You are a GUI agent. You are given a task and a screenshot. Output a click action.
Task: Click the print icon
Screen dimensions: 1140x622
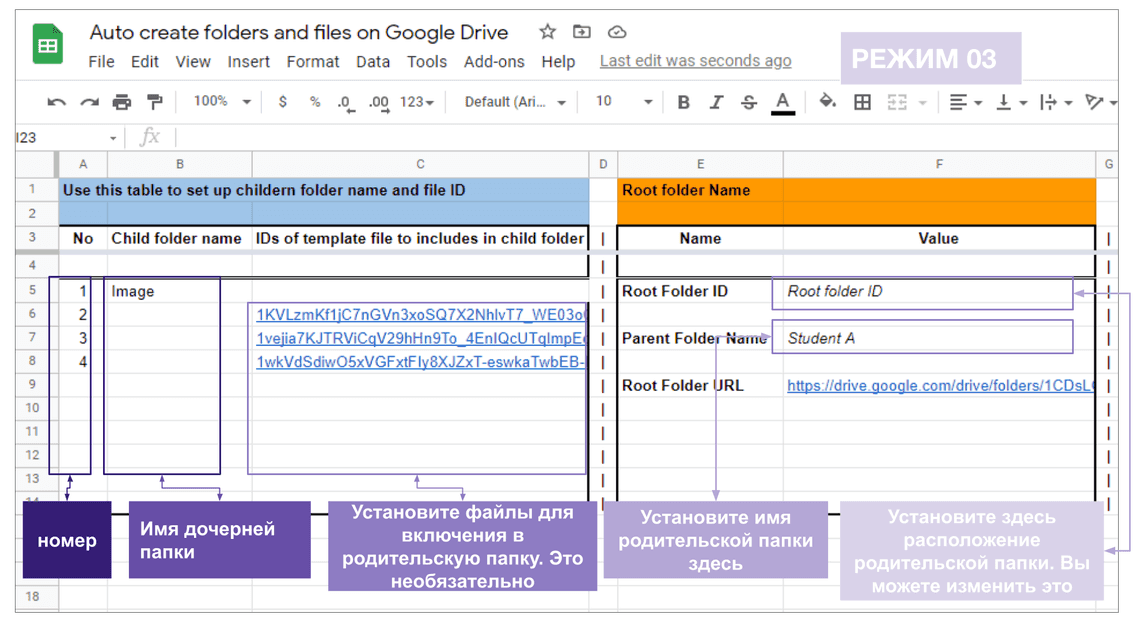tap(122, 102)
